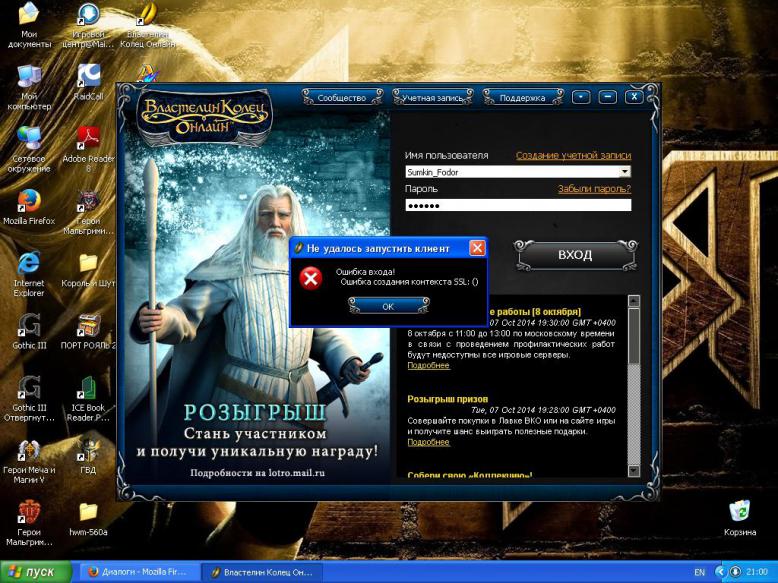Click OK in the error dialog
Image resolution: width=778 pixels, height=583 pixels.
(388, 306)
